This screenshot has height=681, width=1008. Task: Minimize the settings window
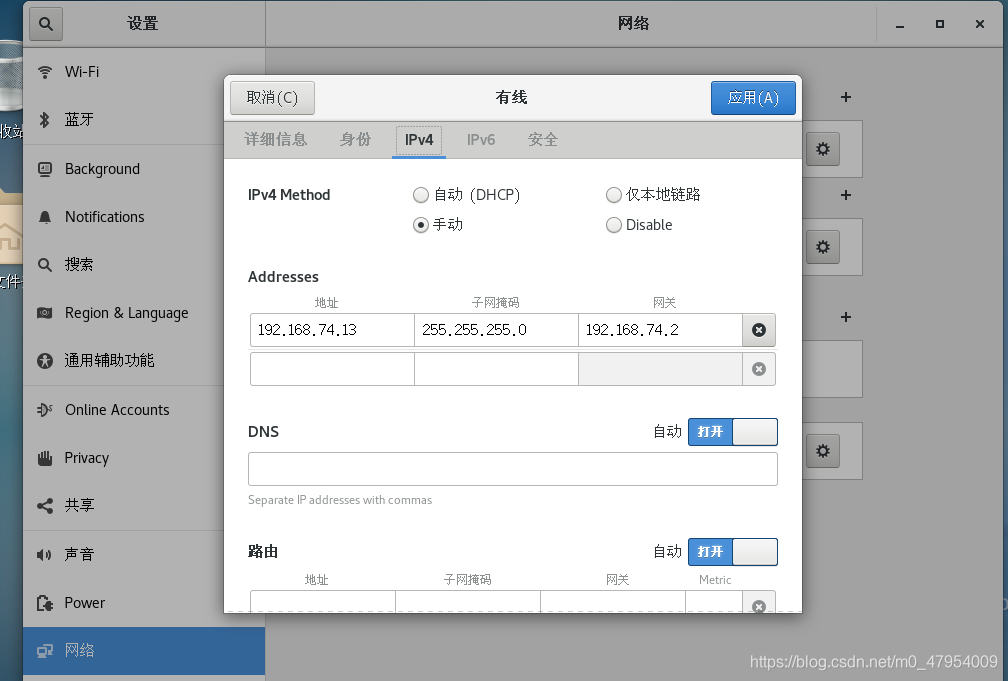click(x=900, y=24)
